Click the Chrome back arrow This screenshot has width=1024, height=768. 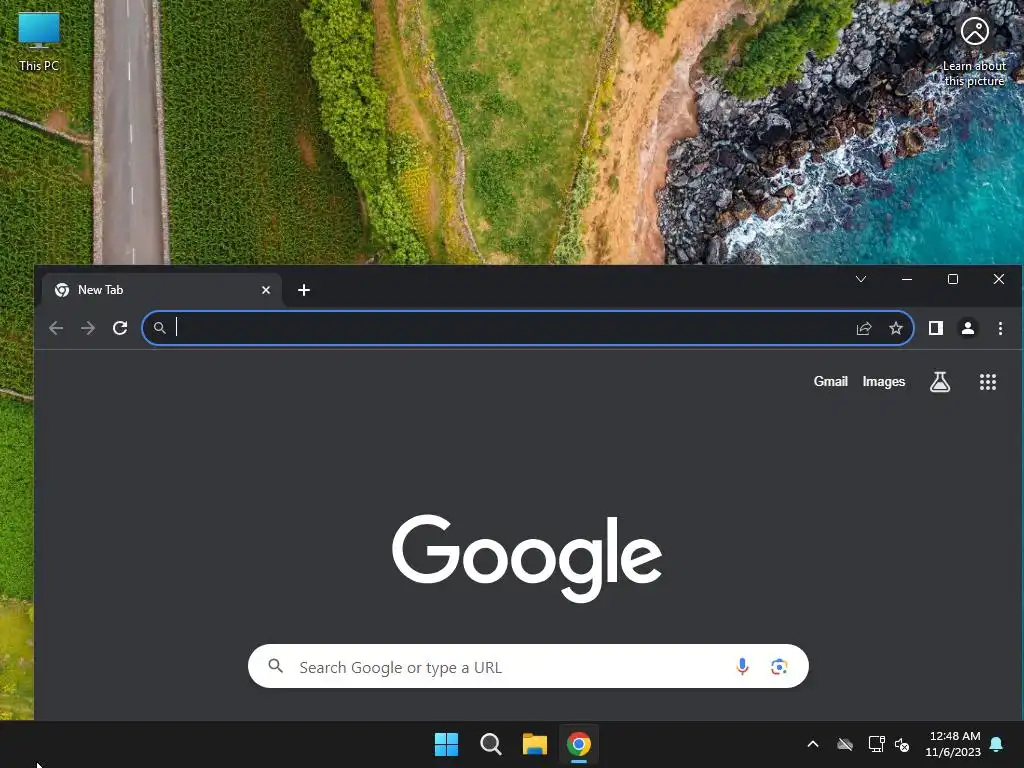tap(56, 328)
